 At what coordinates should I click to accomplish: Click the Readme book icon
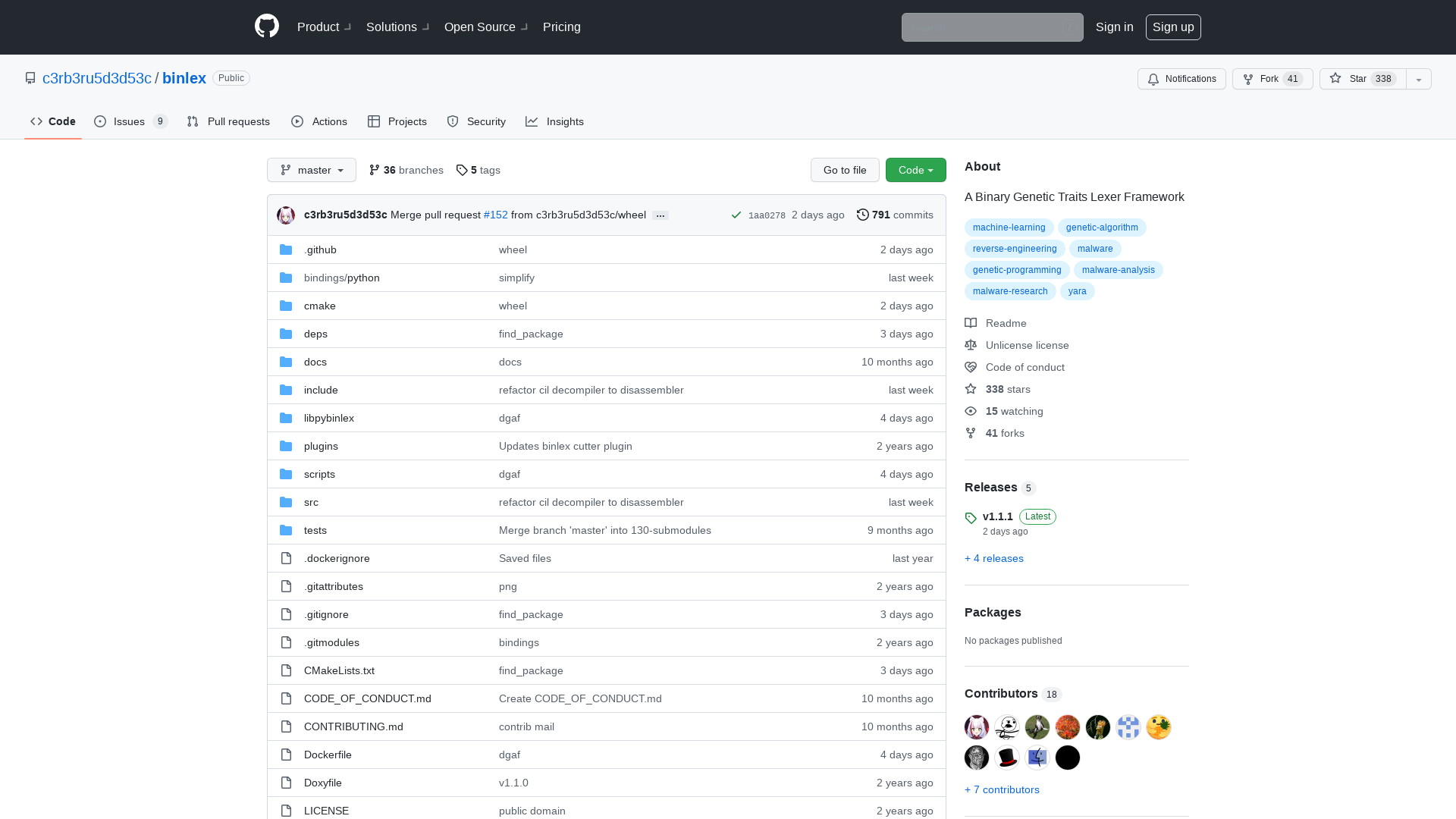tap(971, 323)
